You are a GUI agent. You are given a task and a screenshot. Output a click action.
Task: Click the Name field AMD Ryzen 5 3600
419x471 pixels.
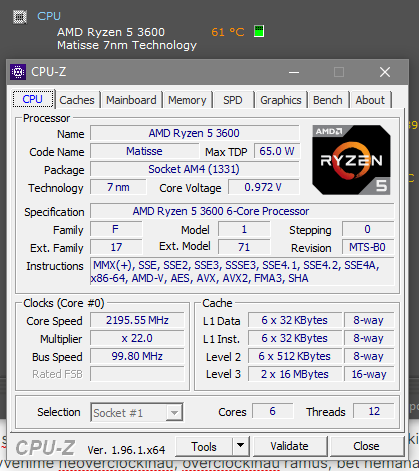(x=195, y=133)
